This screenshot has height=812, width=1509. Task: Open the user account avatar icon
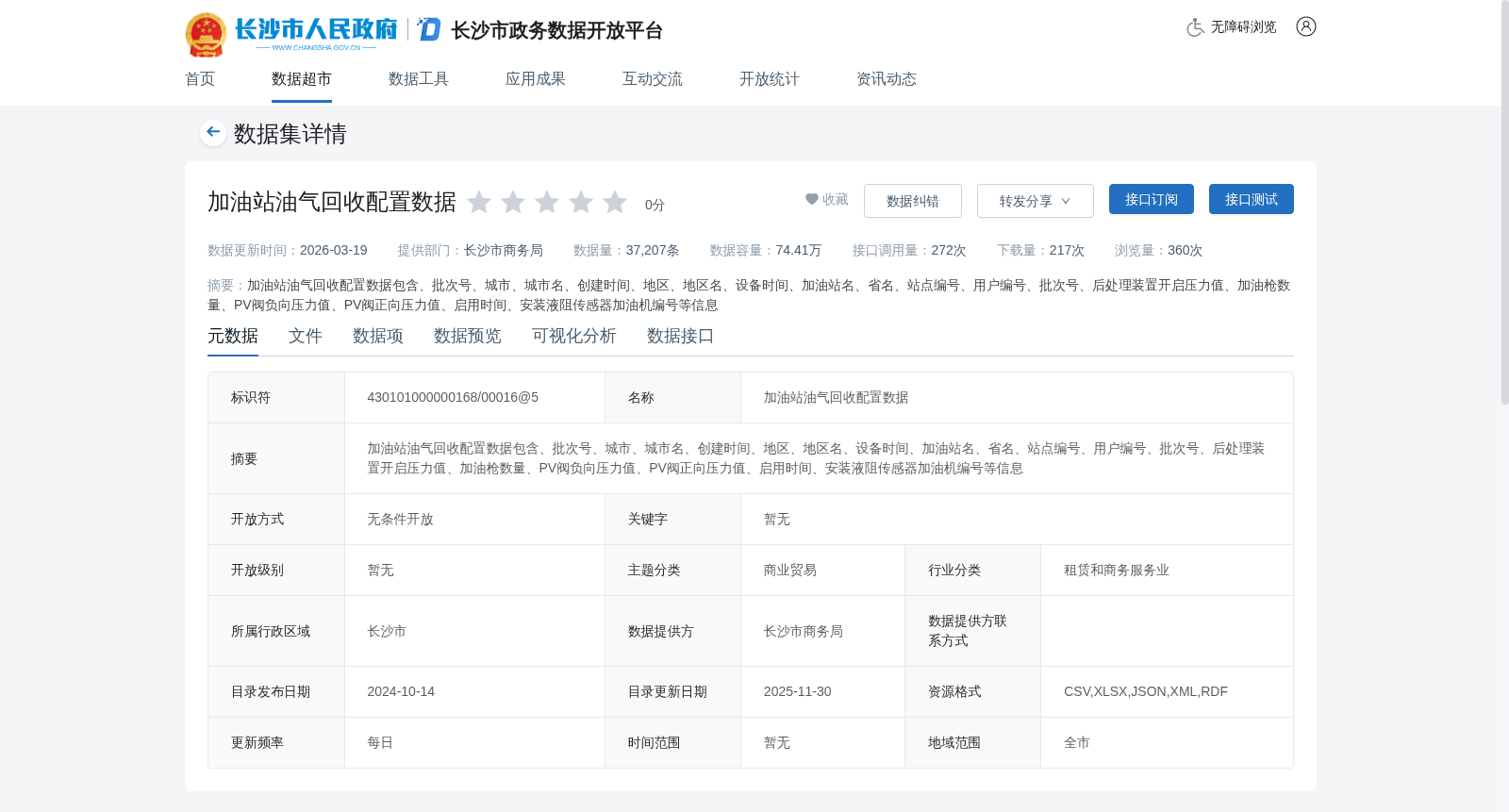[x=1306, y=26]
